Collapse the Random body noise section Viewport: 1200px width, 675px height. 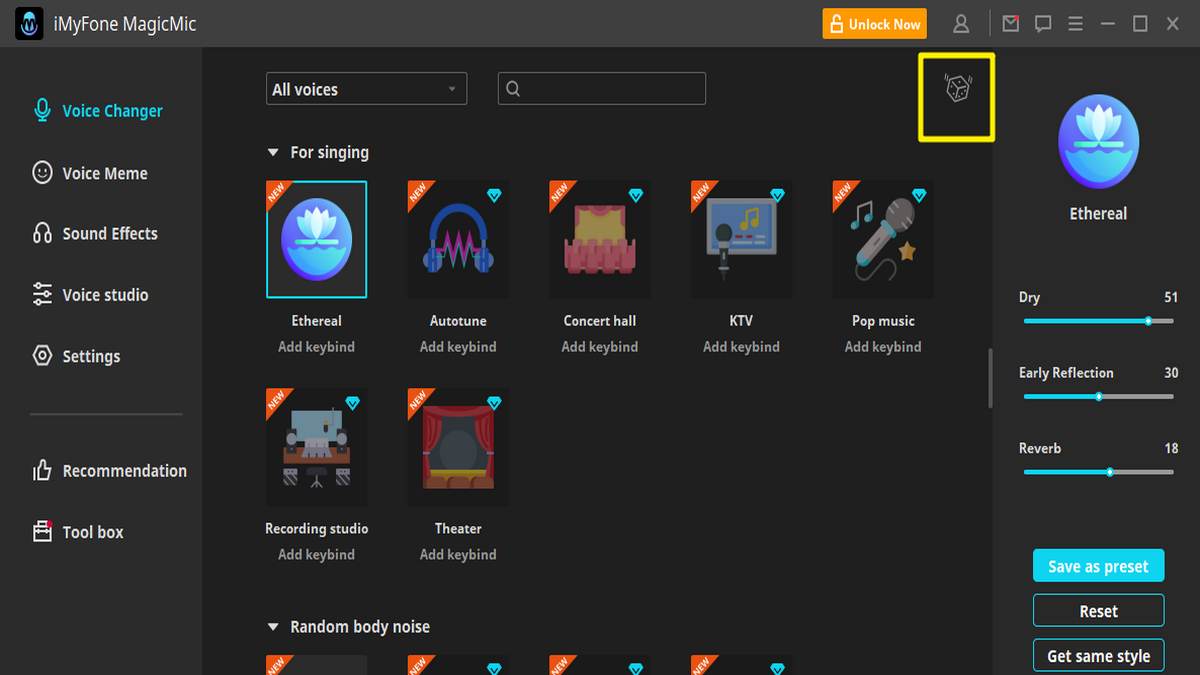(x=273, y=628)
